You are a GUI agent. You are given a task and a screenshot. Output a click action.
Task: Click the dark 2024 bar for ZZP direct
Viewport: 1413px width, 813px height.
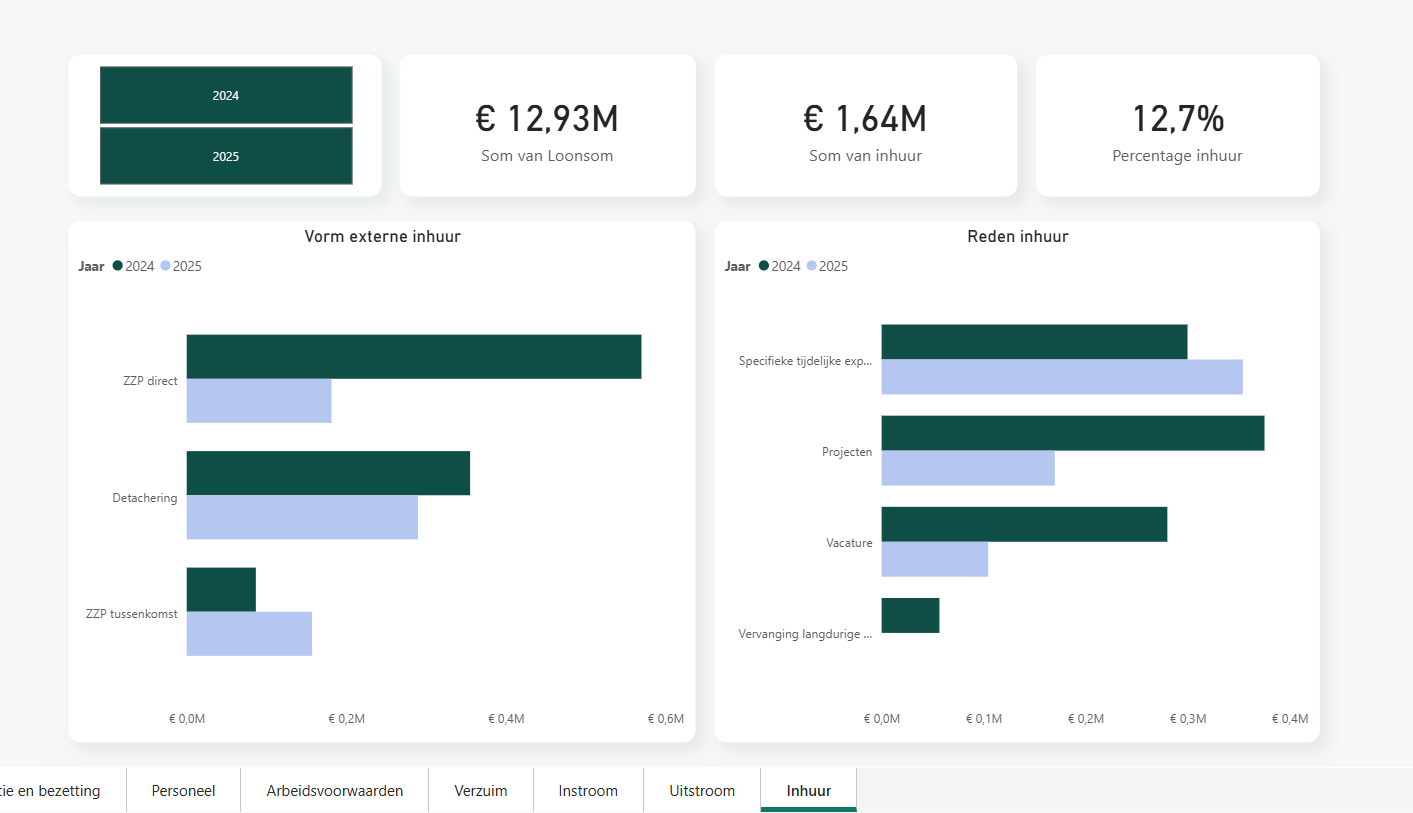click(414, 357)
